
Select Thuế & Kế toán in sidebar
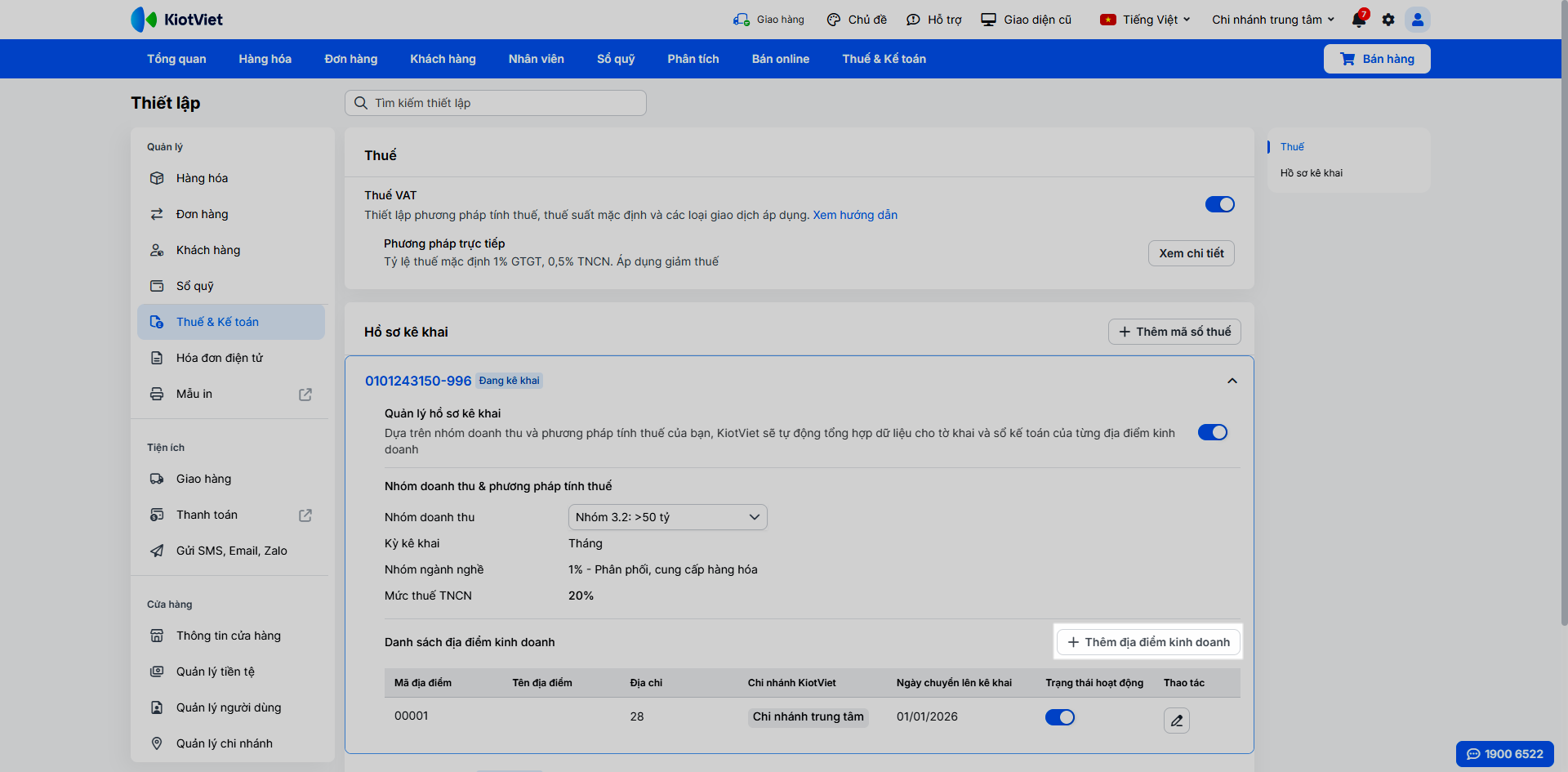click(x=231, y=322)
